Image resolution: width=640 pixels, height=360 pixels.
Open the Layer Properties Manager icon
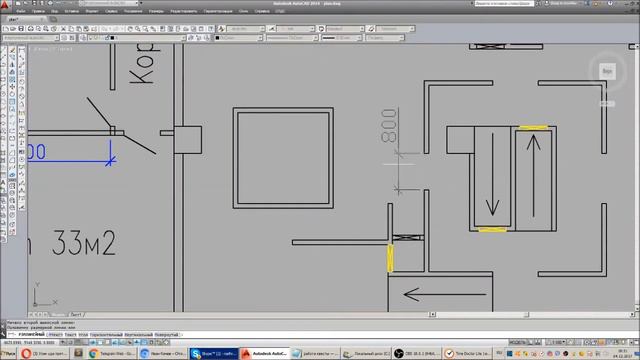[x=83, y=38]
